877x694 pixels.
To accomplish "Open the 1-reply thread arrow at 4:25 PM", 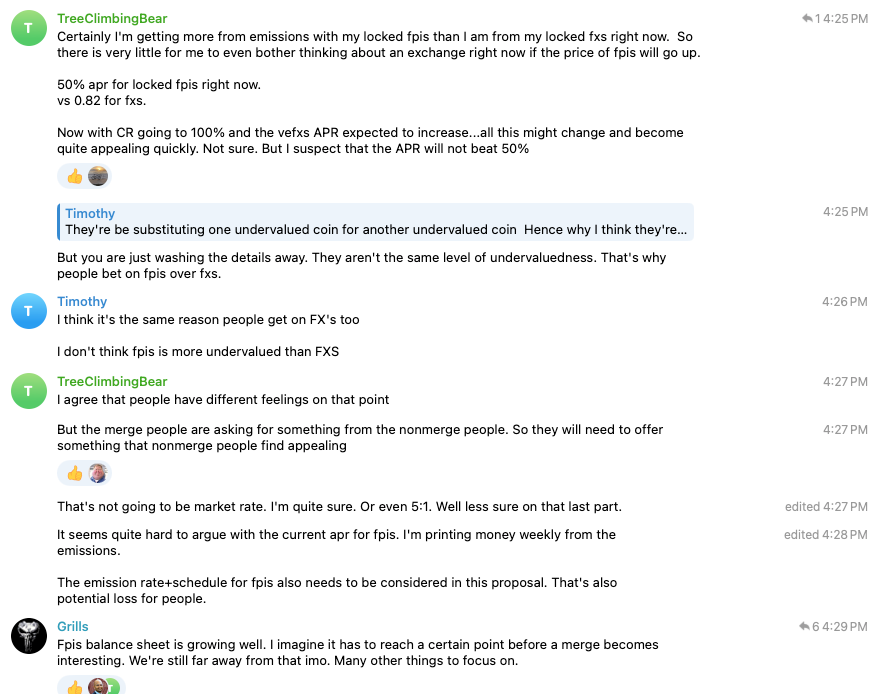I will pos(808,19).
